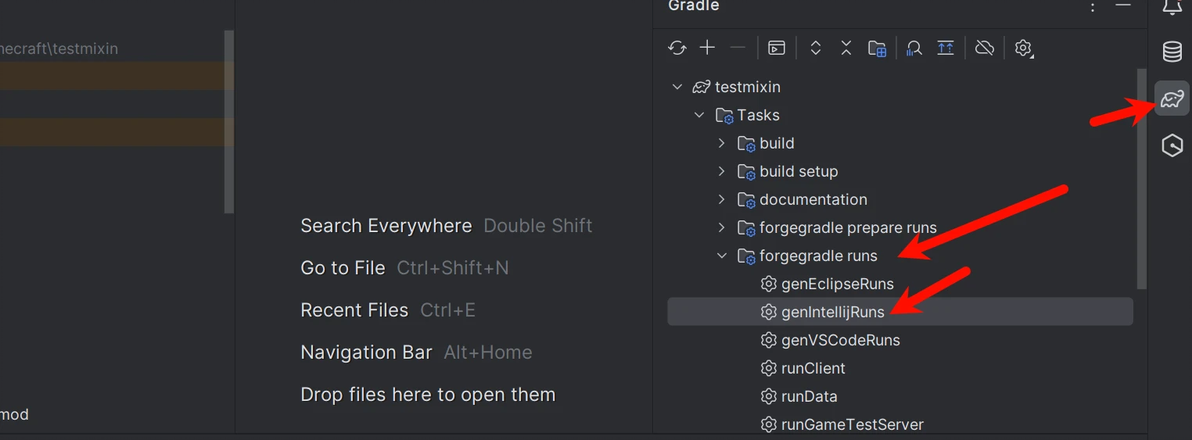Screen dimensions: 1192x440
Task: Collapse all nodes in Gradle tree
Action: click(846, 48)
